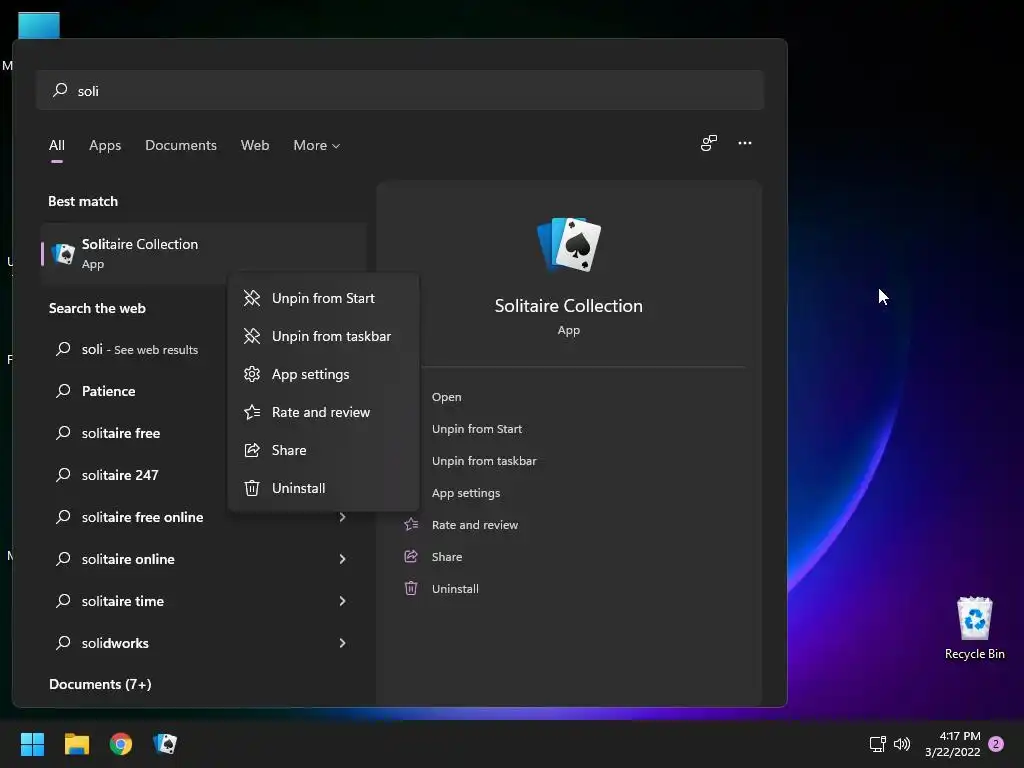Select the solitaire time suggestion text
This screenshot has height=768, width=1024.
(123, 601)
